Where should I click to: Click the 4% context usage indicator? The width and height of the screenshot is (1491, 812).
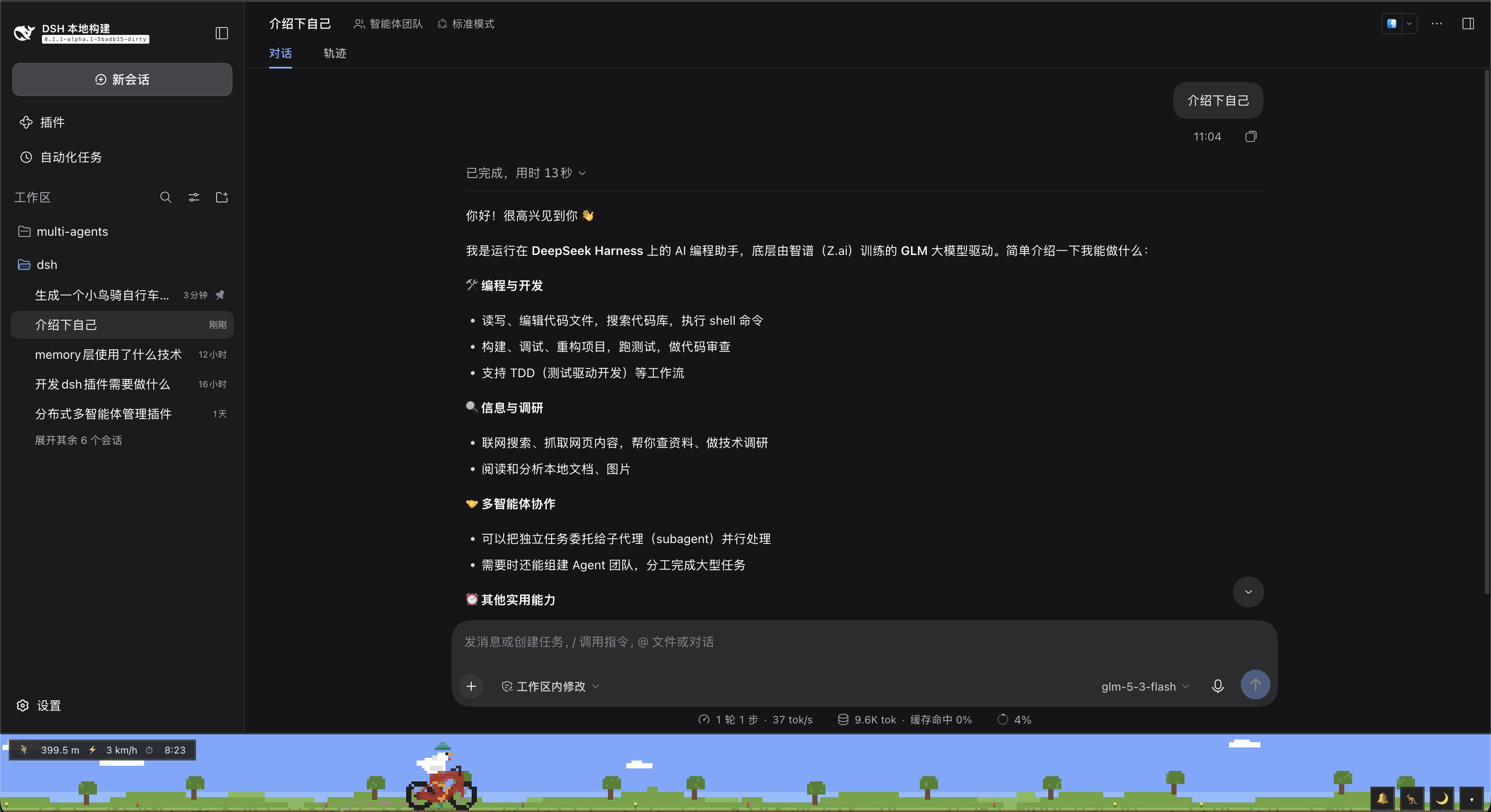tap(1014, 719)
